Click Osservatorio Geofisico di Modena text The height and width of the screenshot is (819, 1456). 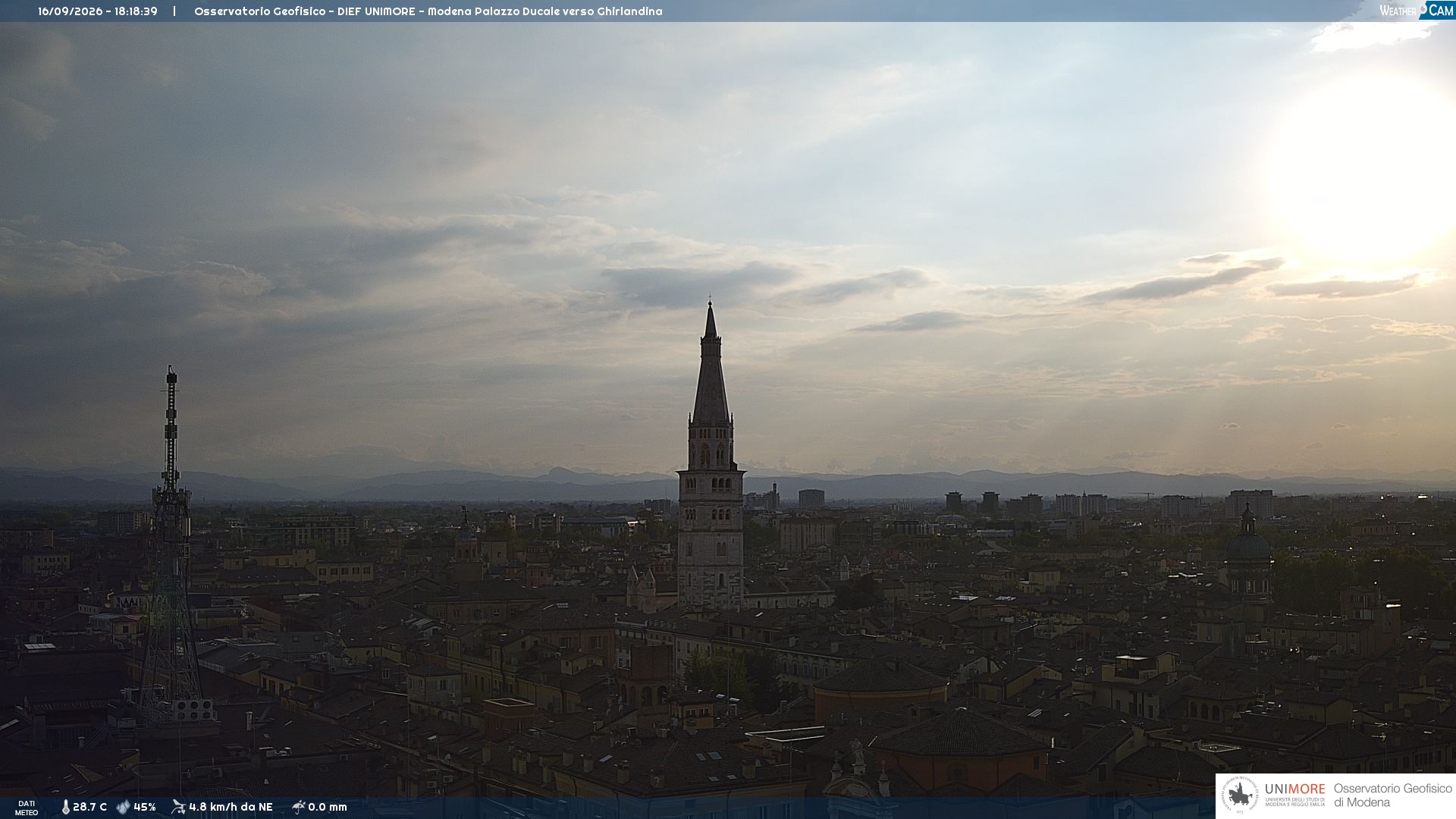click(1392, 795)
